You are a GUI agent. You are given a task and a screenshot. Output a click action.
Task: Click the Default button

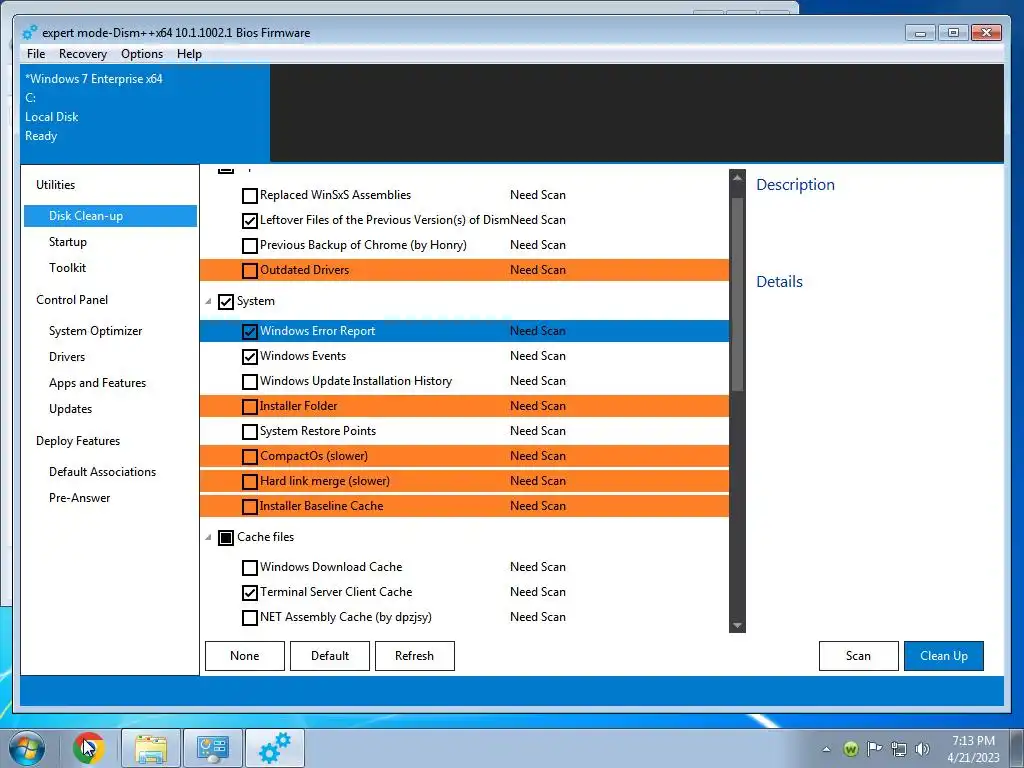330,656
